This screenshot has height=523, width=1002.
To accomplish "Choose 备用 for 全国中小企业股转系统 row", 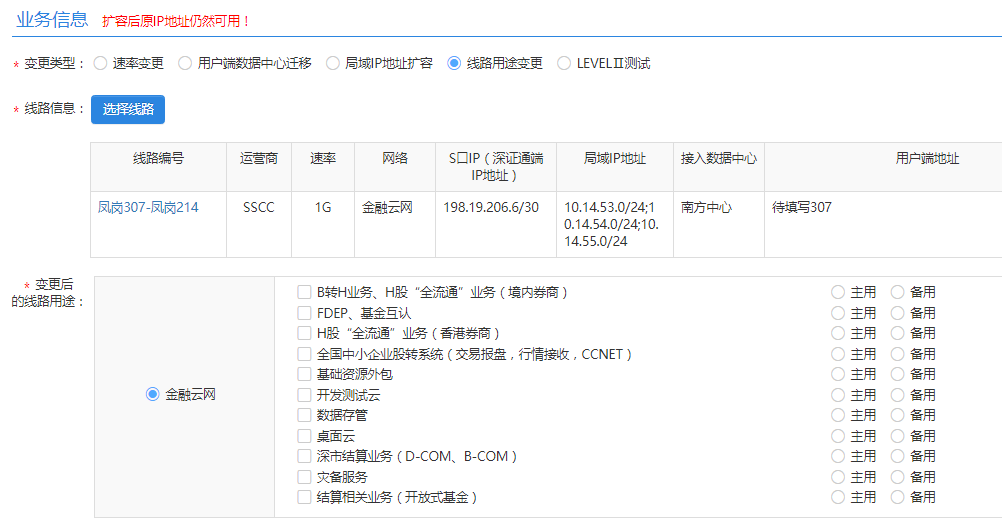I will [x=898, y=354].
